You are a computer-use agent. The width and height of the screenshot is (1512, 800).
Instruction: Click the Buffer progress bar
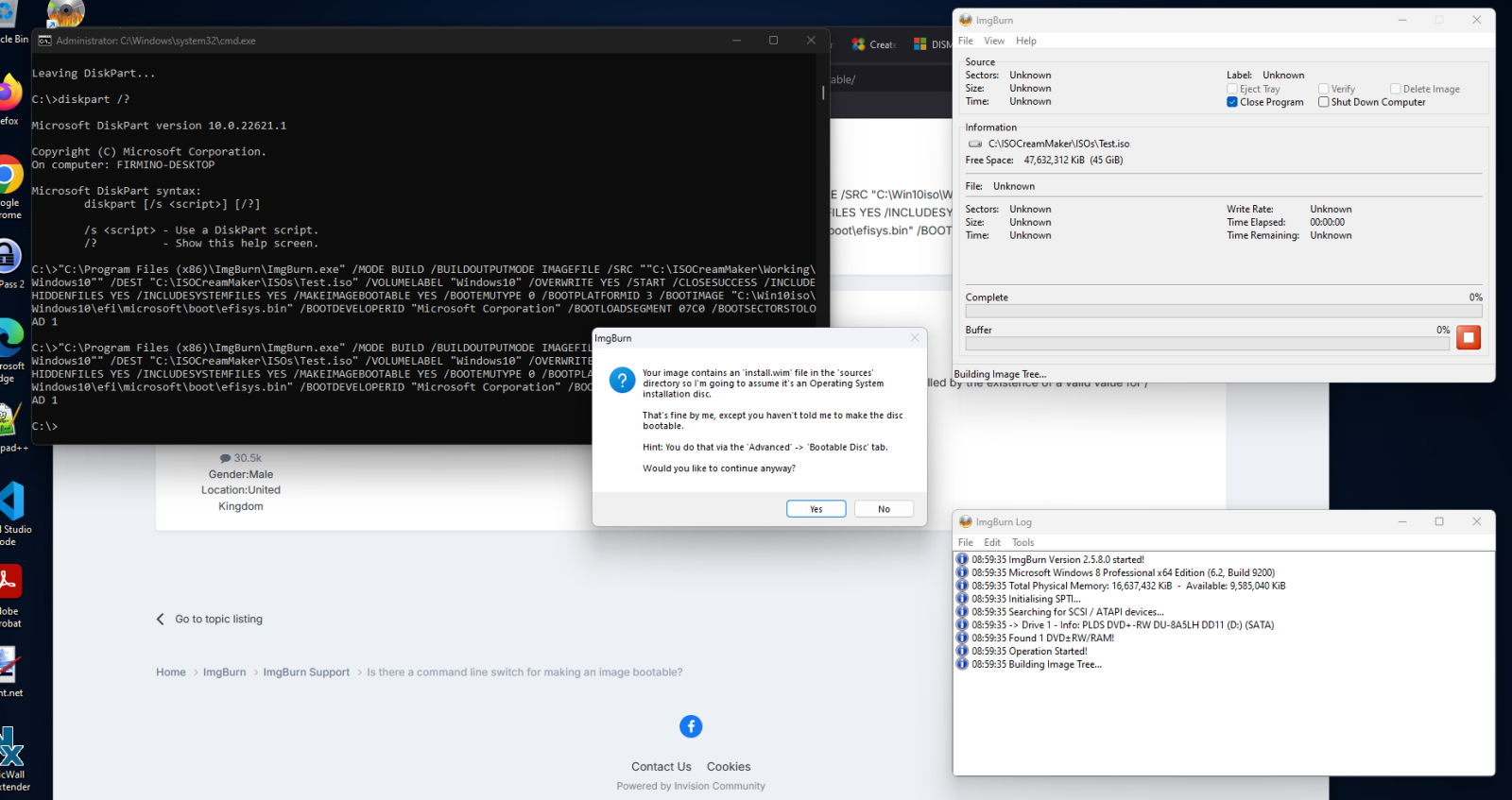point(1207,343)
